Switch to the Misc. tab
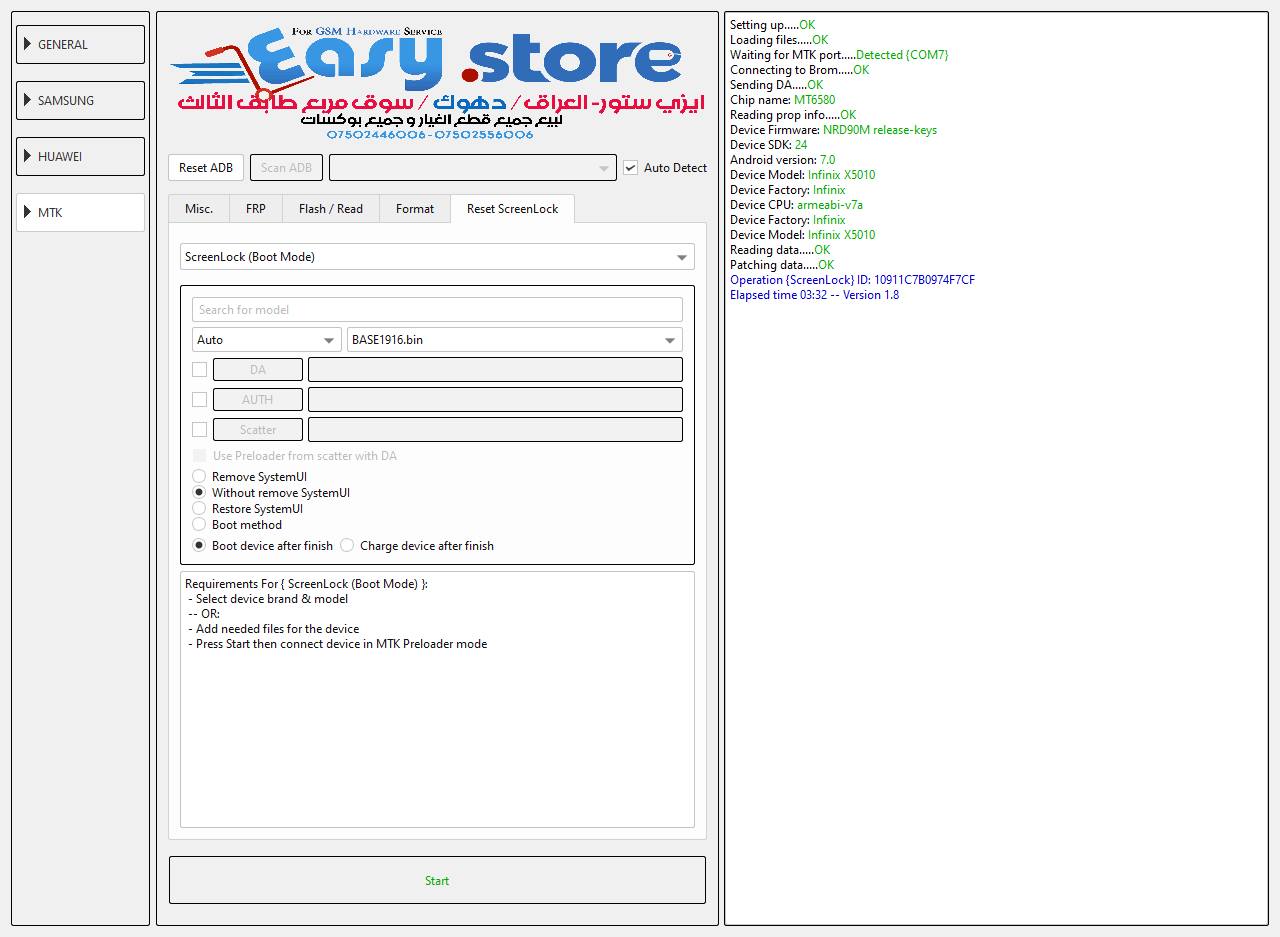The image size is (1280, 937). [x=199, y=209]
